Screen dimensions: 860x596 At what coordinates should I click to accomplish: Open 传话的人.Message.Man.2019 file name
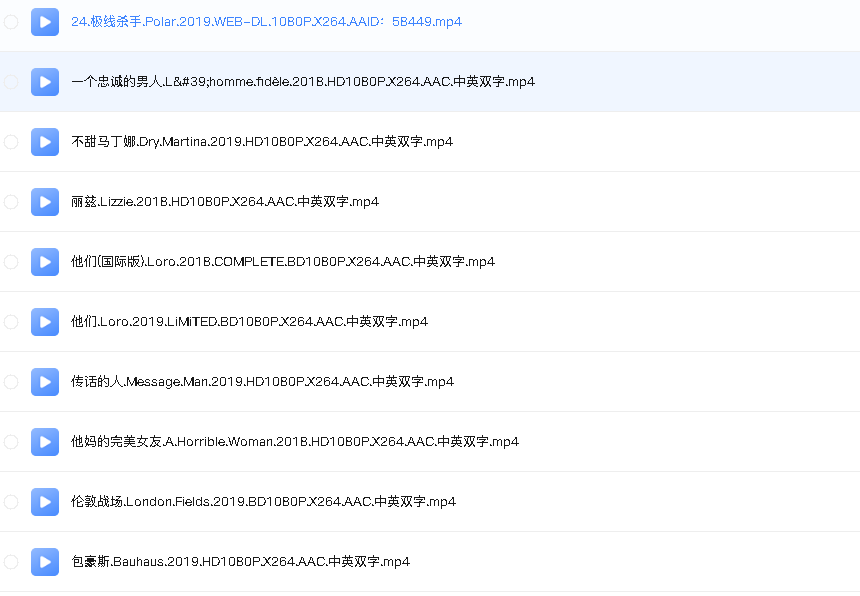(x=263, y=382)
